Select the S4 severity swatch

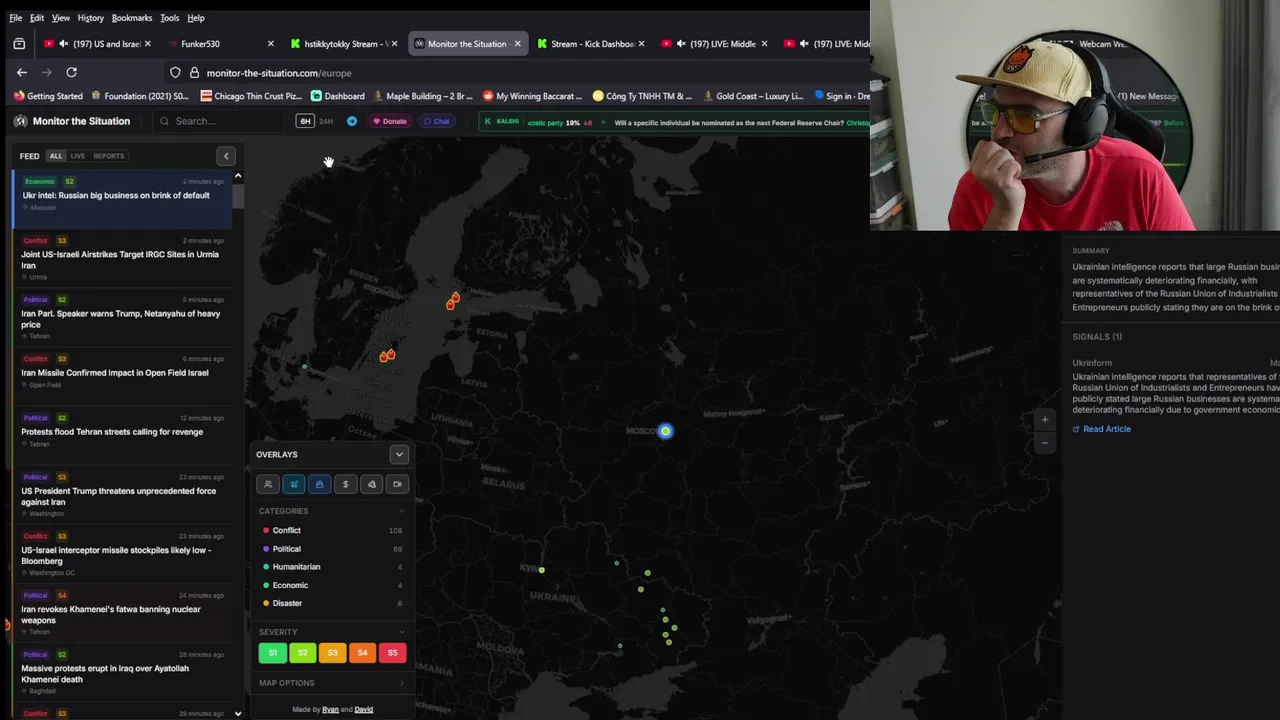point(362,653)
